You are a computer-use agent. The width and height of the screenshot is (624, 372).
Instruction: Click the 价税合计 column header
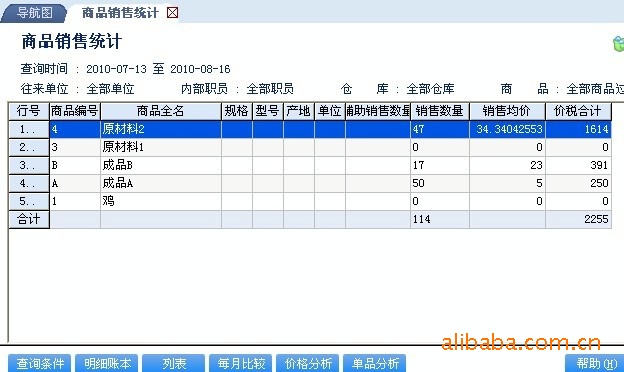578,111
